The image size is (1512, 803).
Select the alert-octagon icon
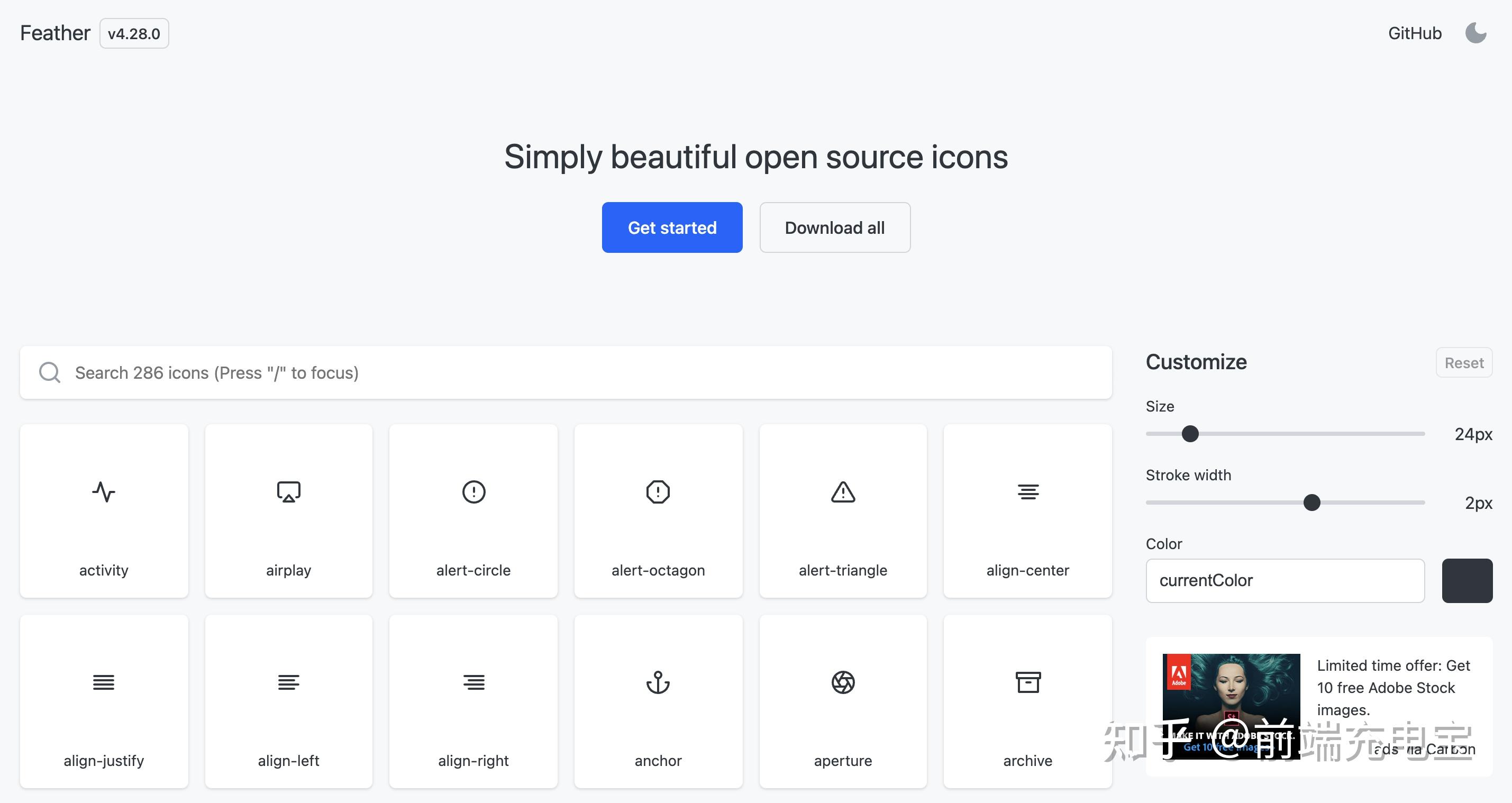coord(658,493)
